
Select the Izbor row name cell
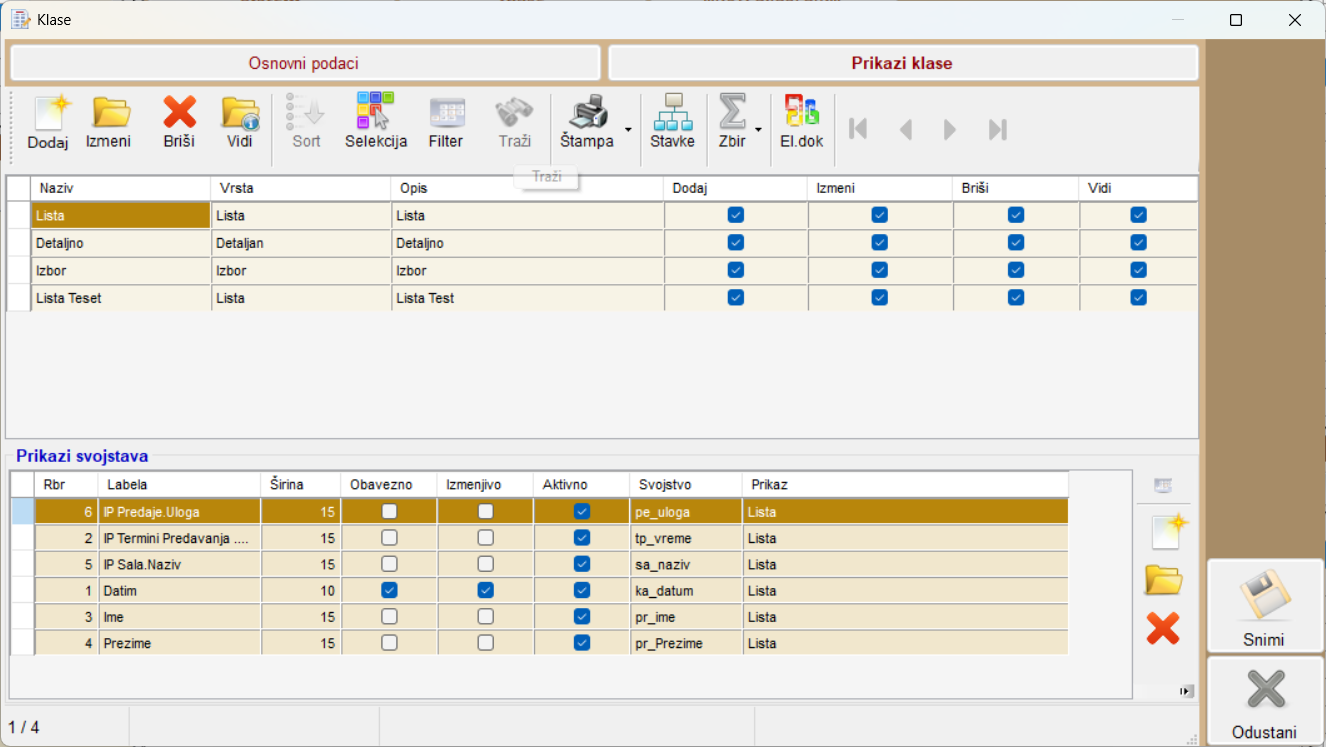click(121, 270)
